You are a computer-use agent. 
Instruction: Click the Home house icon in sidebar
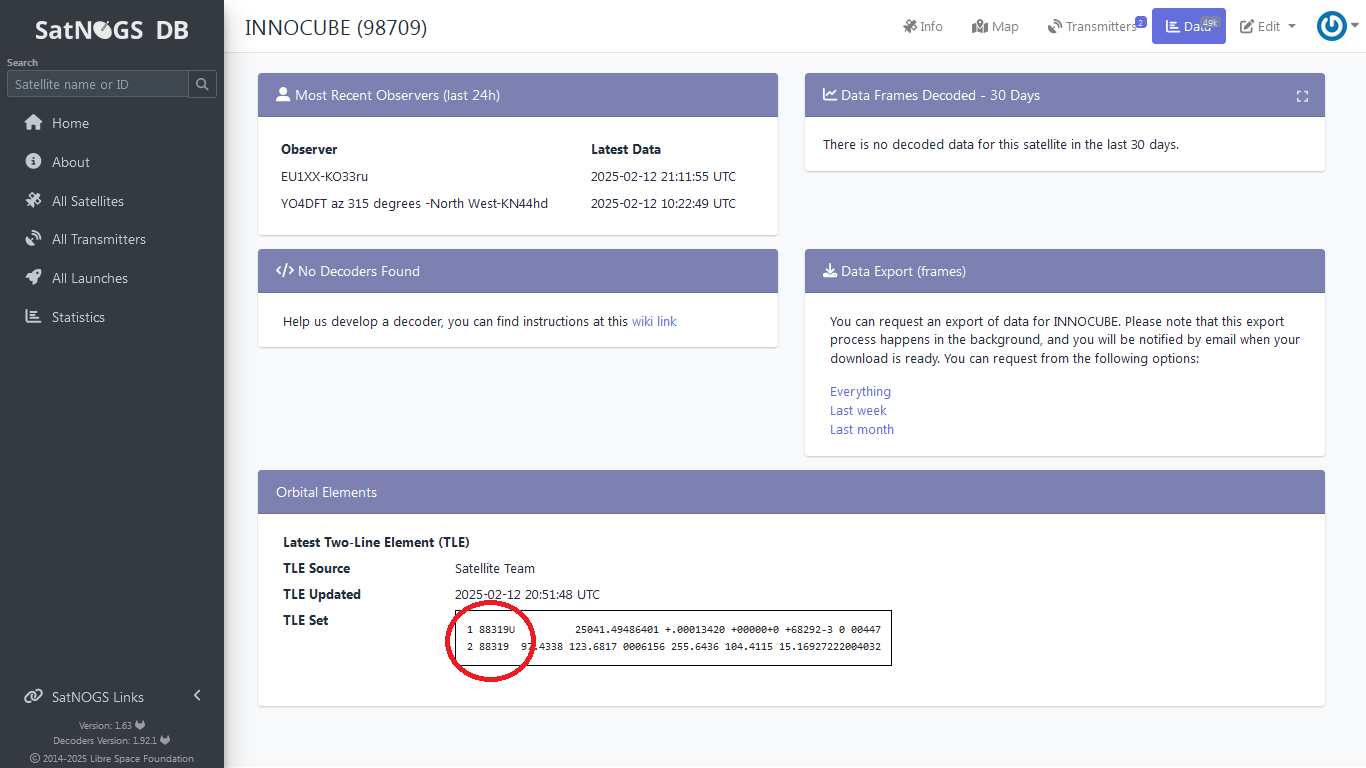click(x=33, y=123)
